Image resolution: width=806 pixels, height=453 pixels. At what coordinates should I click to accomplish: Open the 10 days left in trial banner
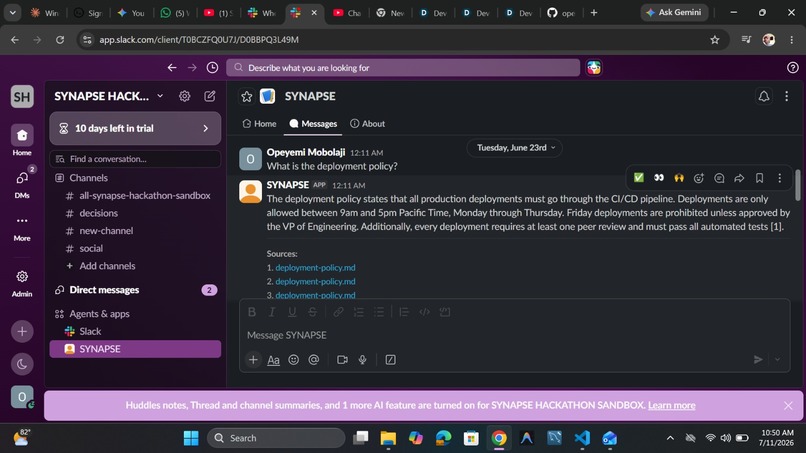click(x=135, y=128)
